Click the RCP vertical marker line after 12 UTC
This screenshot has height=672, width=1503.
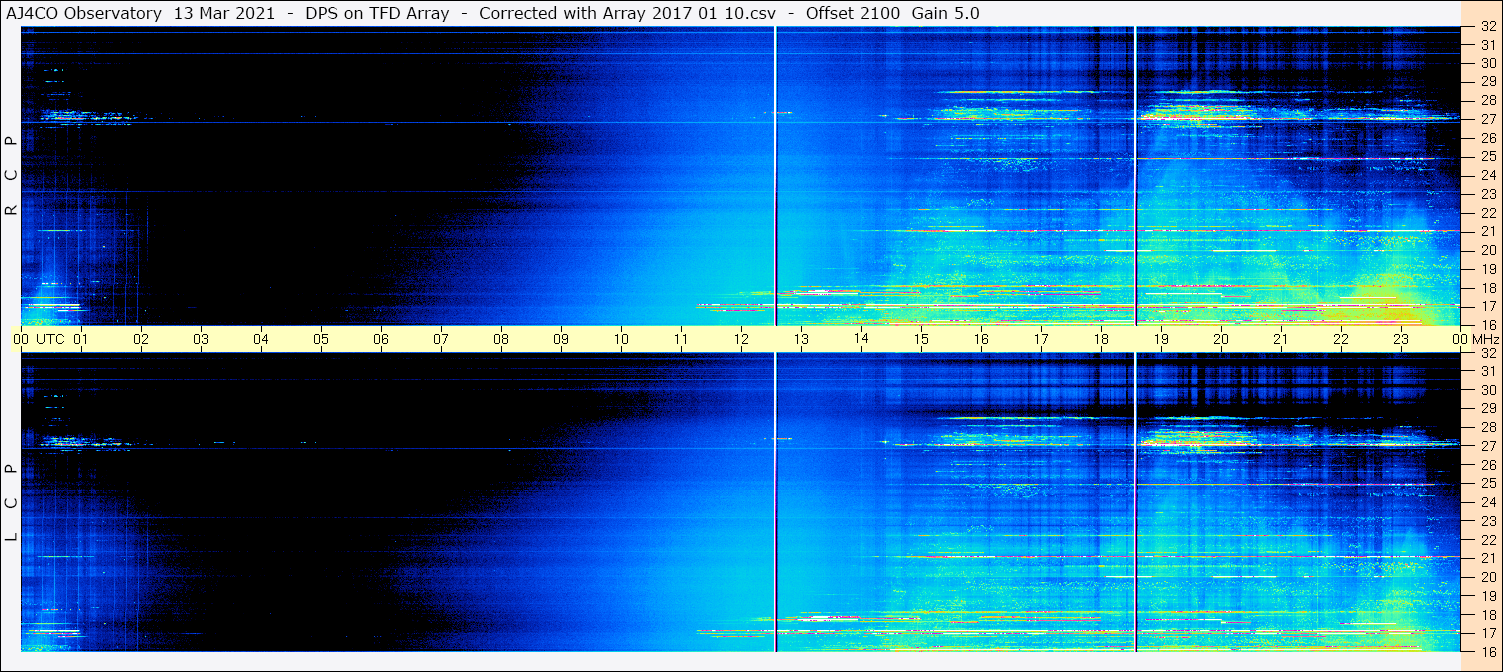(x=775, y=176)
